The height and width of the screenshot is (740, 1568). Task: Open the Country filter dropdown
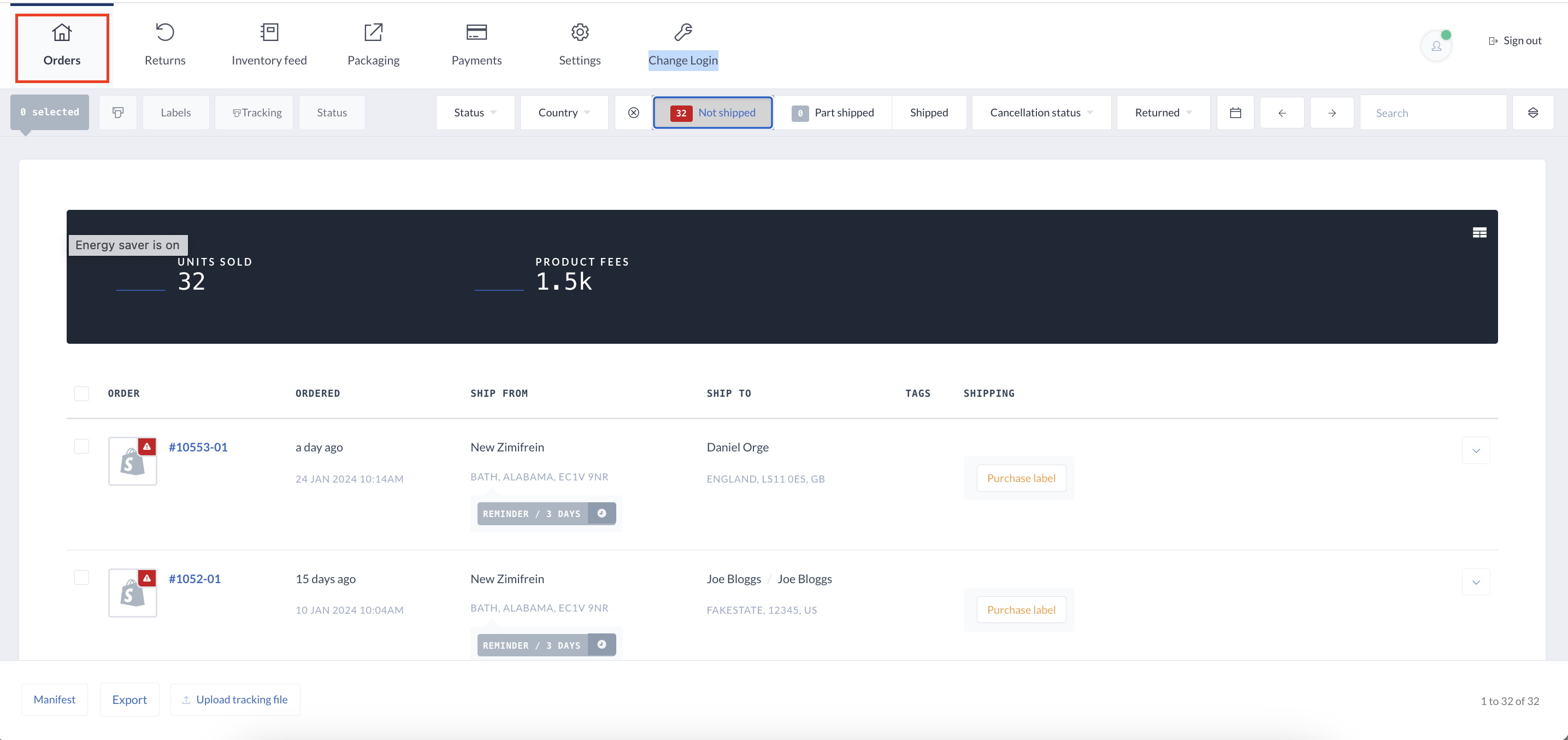[x=564, y=113]
